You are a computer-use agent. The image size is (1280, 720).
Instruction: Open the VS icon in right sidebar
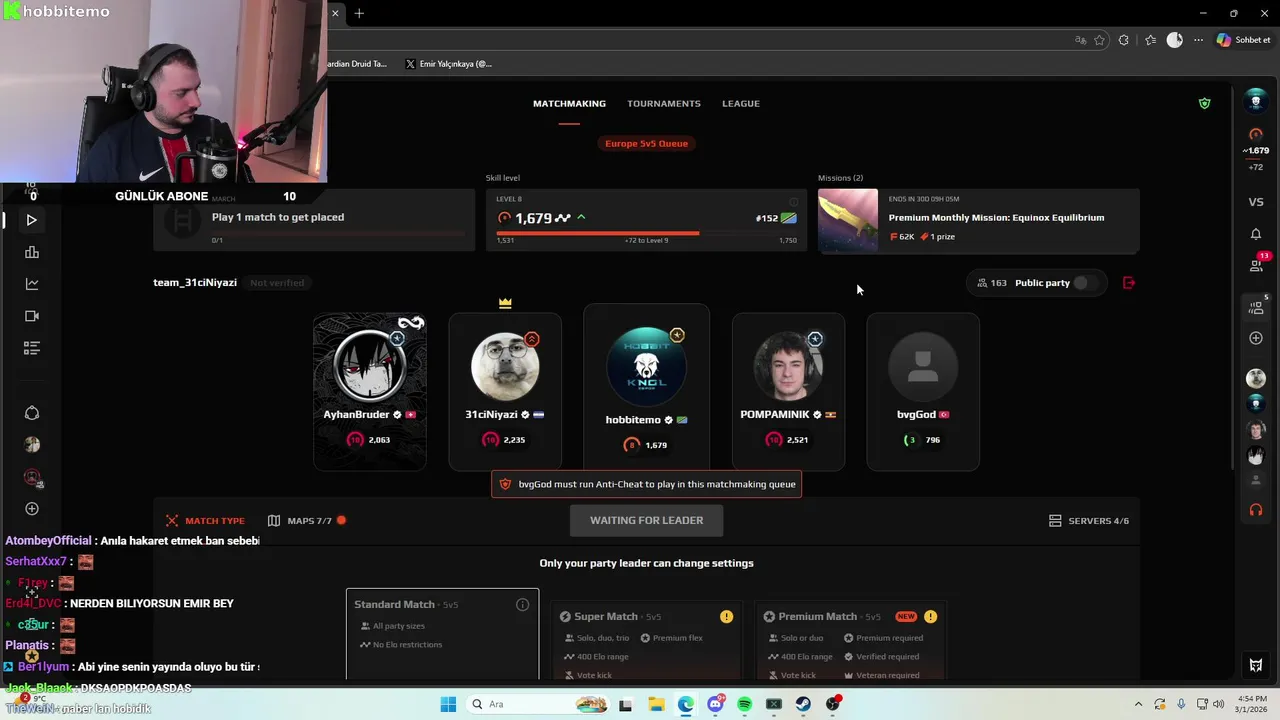1256,202
